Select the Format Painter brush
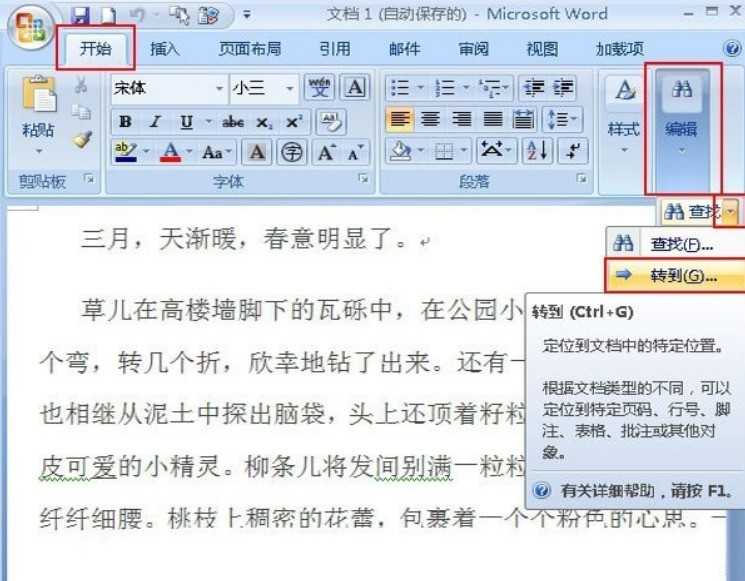 (82, 139)
